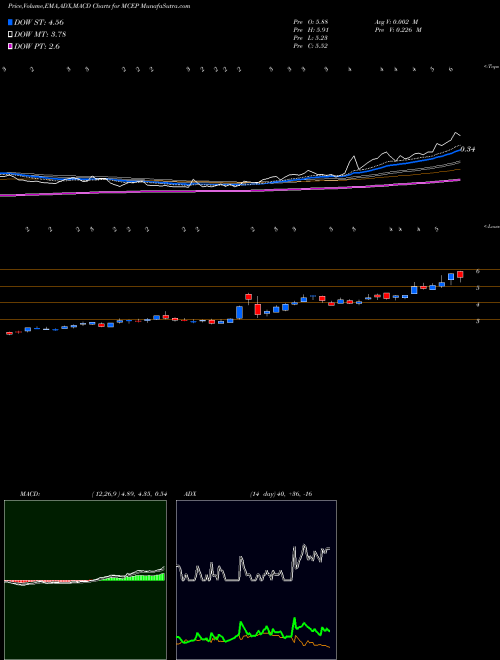Click the 'Avg V: 0.002 M' volume text
Screen dimensions: 500x660
(396, 21)
